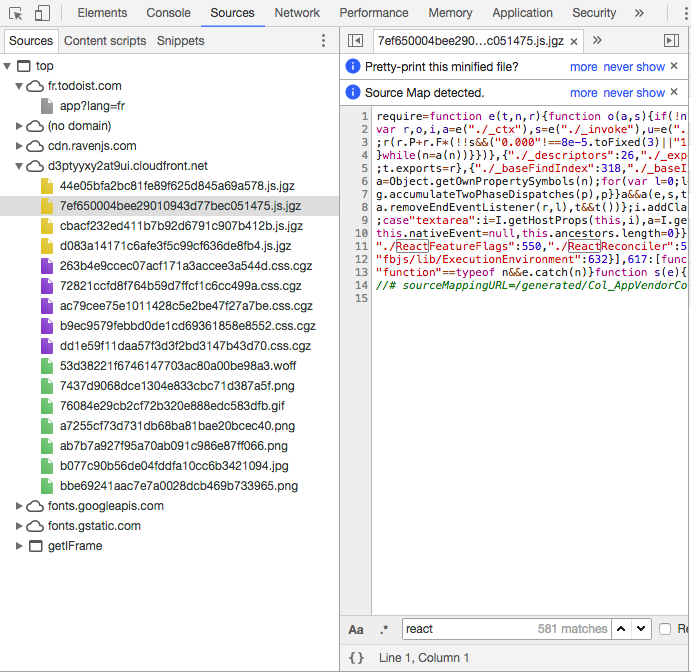
Task: Dismiss the Pretty-print infobar
Action: pyautogui.click(x=674, y=66)
